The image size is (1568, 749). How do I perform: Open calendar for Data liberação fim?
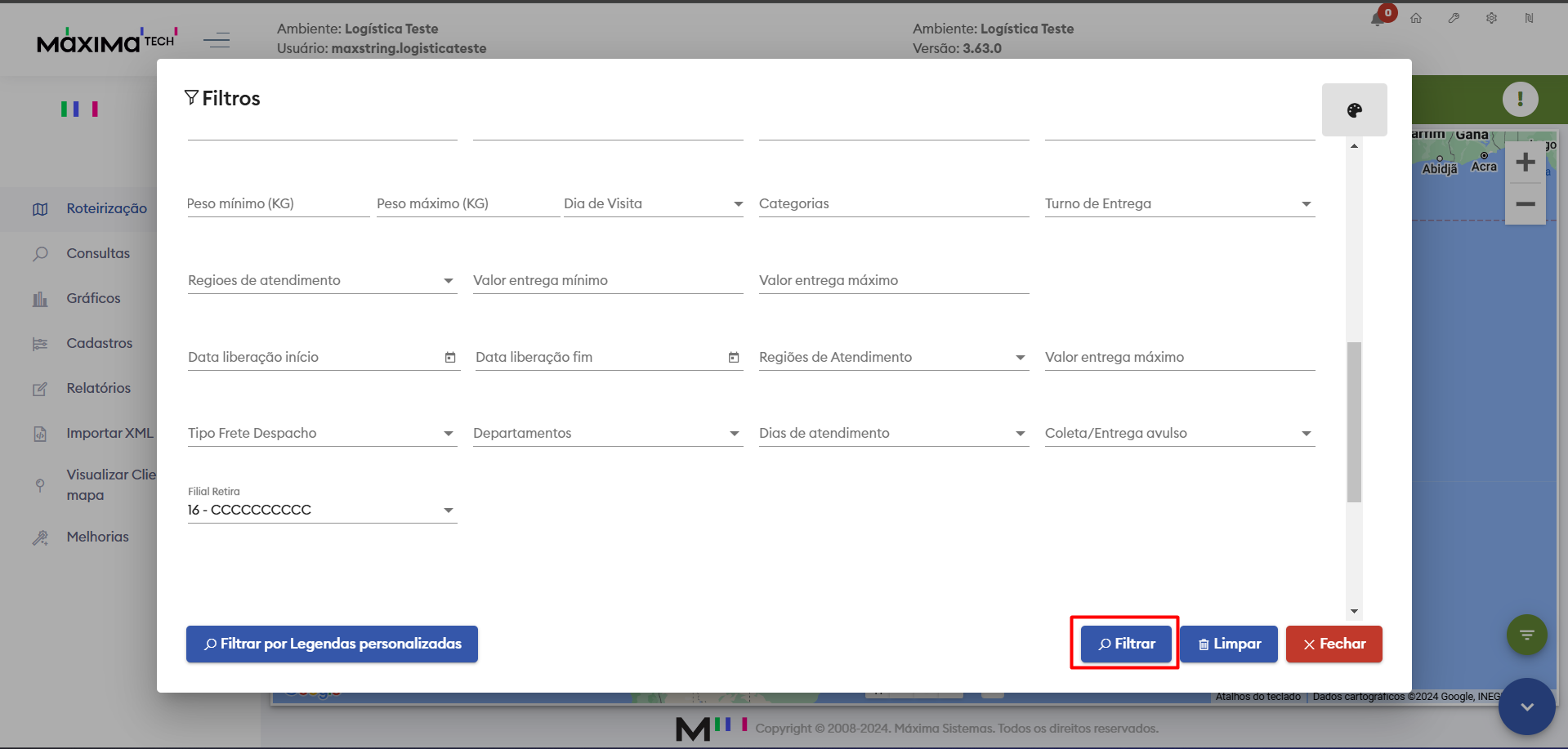coord(734,358)
